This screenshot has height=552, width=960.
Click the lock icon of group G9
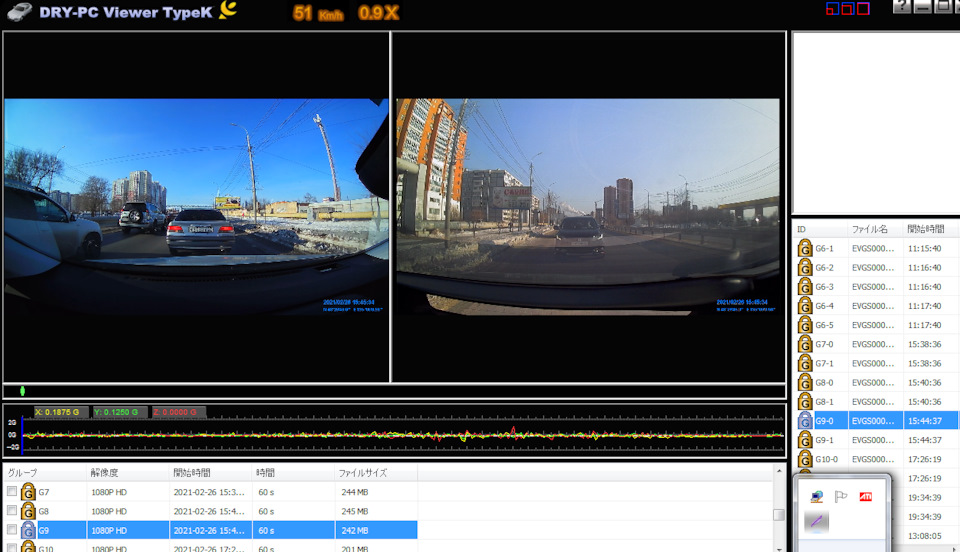(x=28, y=530)
